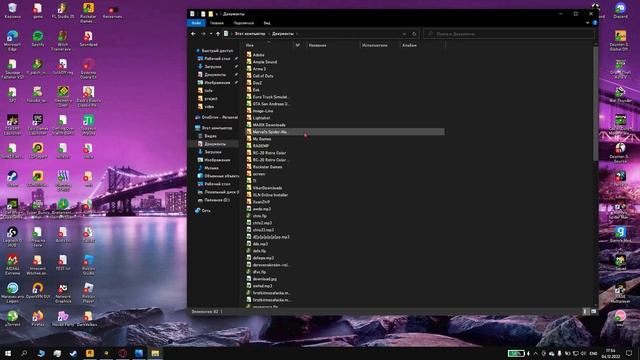Select the Rockstar Games folder in list
Image resolution: width=640 pixels, height=360 pixels.
[264, 167]
